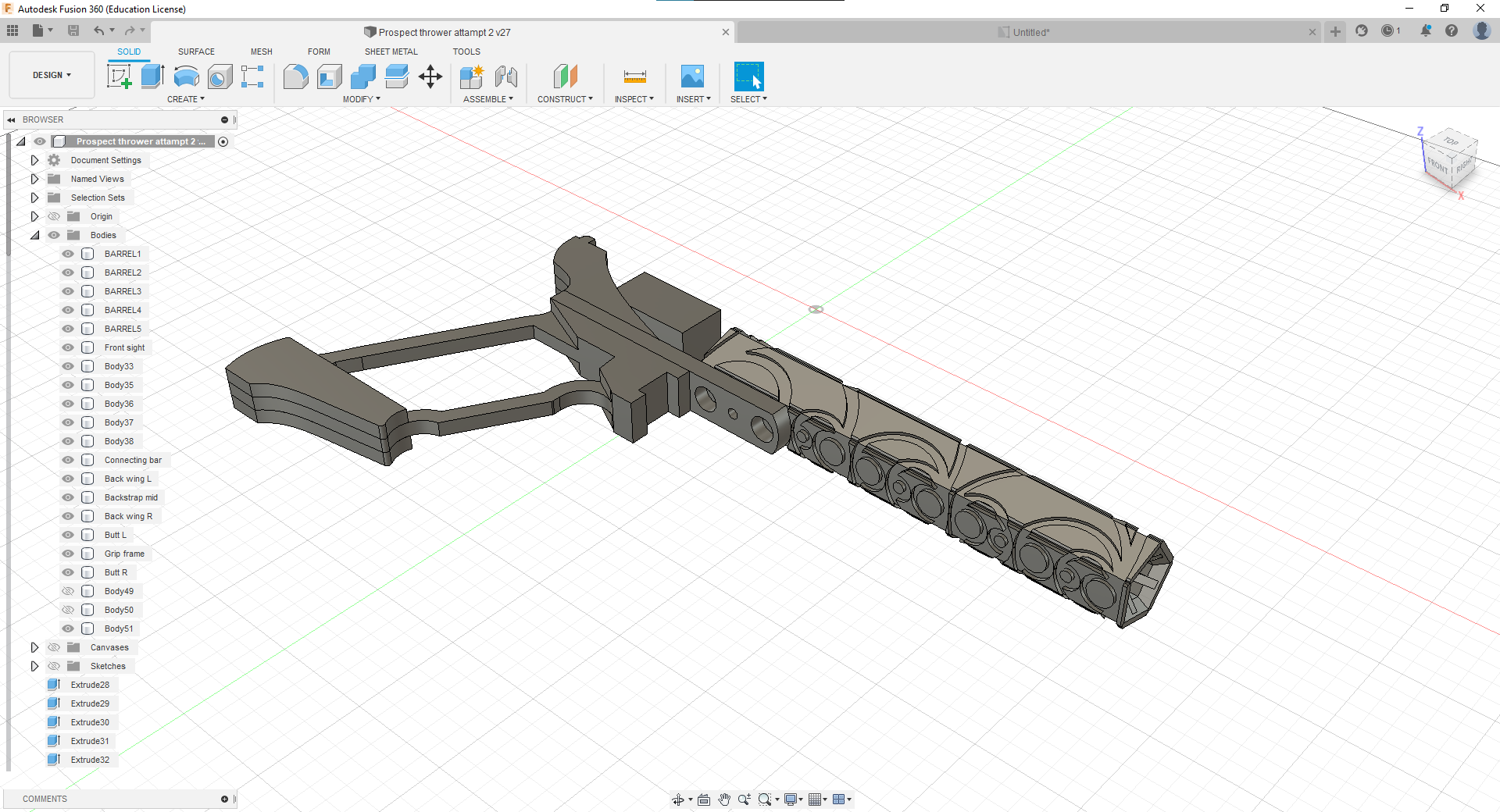
Task: Click the Rectangular Pattern icon in Create
Action: tap(252, 77)
